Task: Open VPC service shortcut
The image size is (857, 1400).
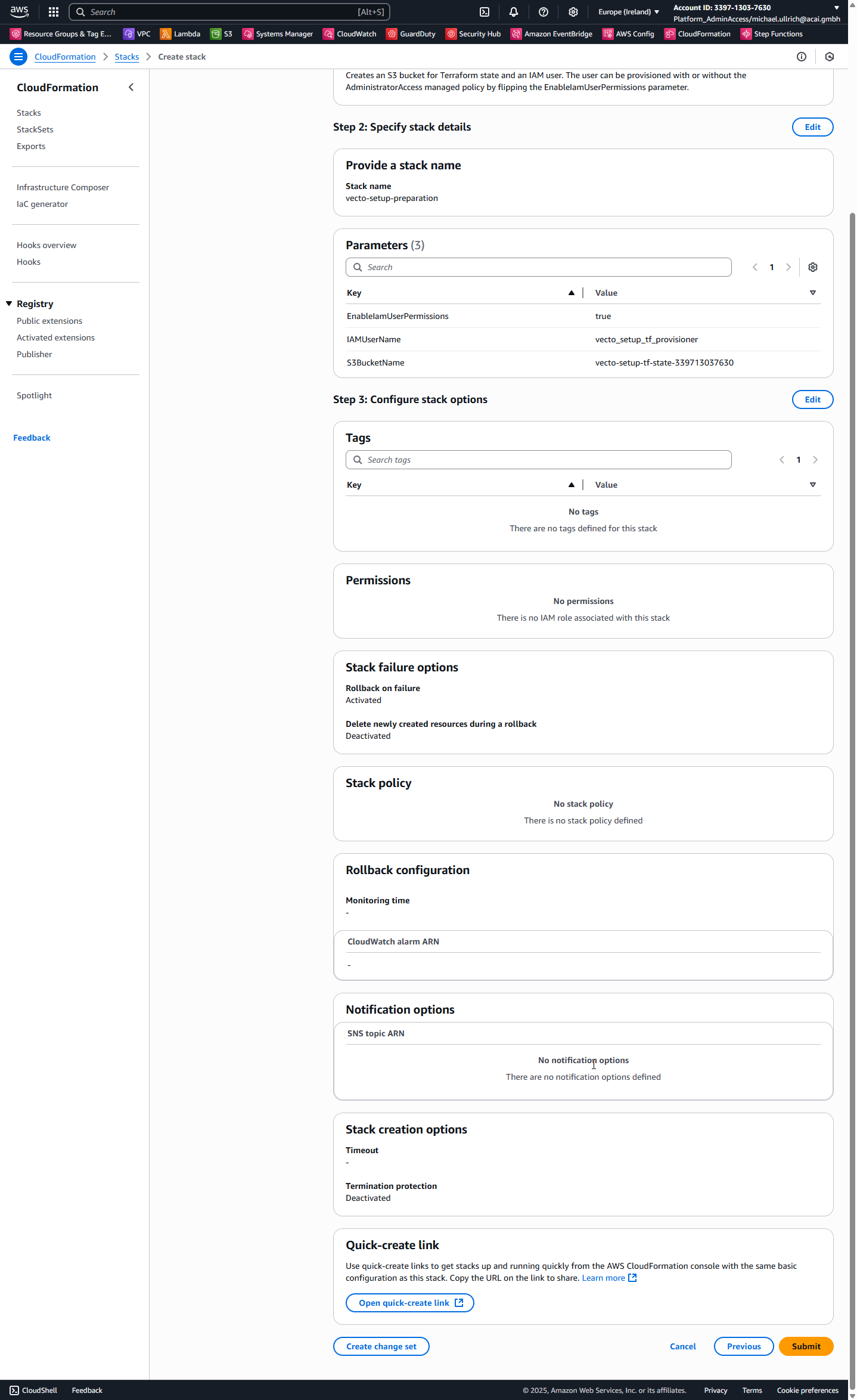Action: click(137, 34)
